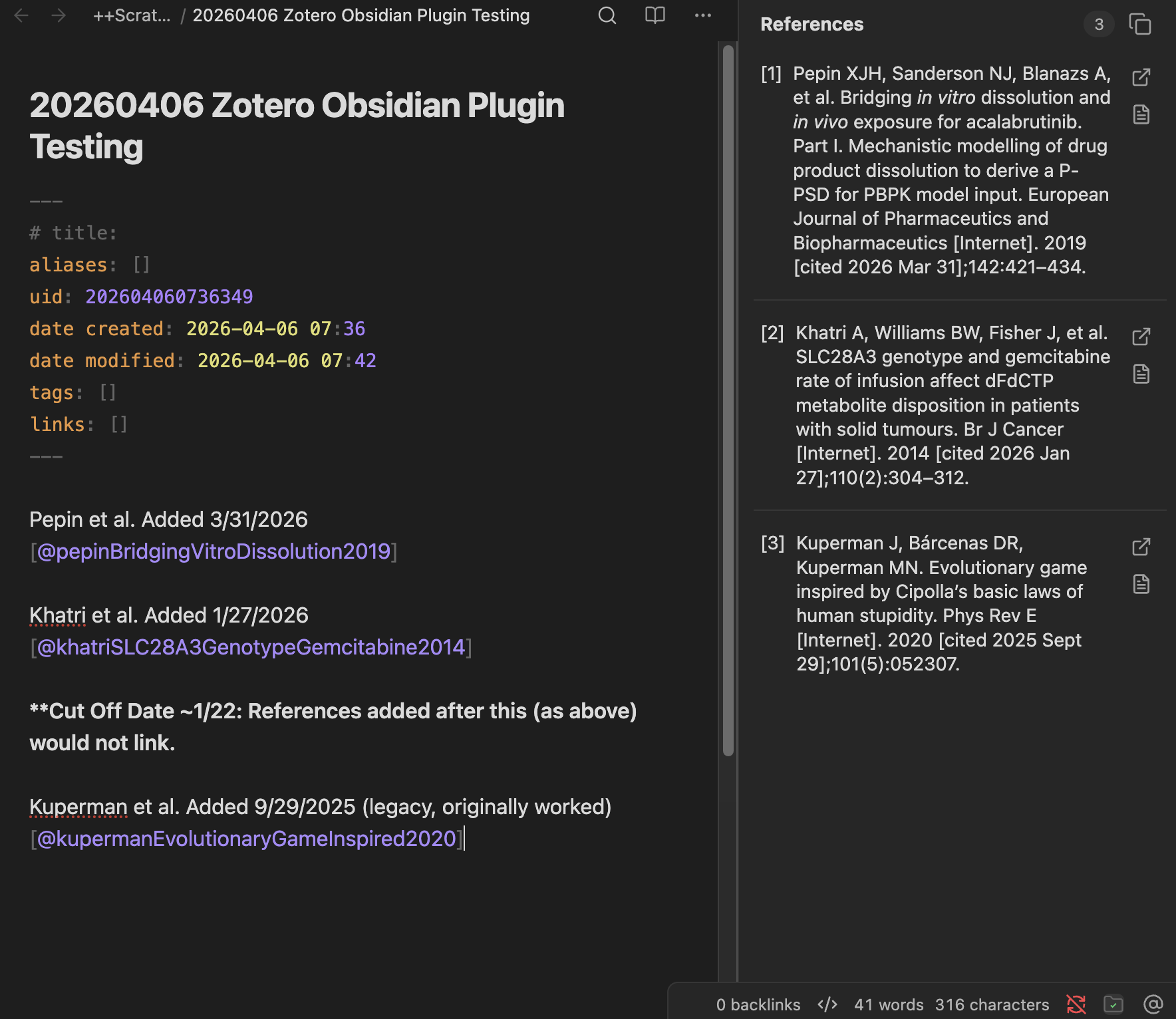Copy the reference list using copy icon
The height and width of the screenshot is (1019, 1176).
[x=1139, y=25]
